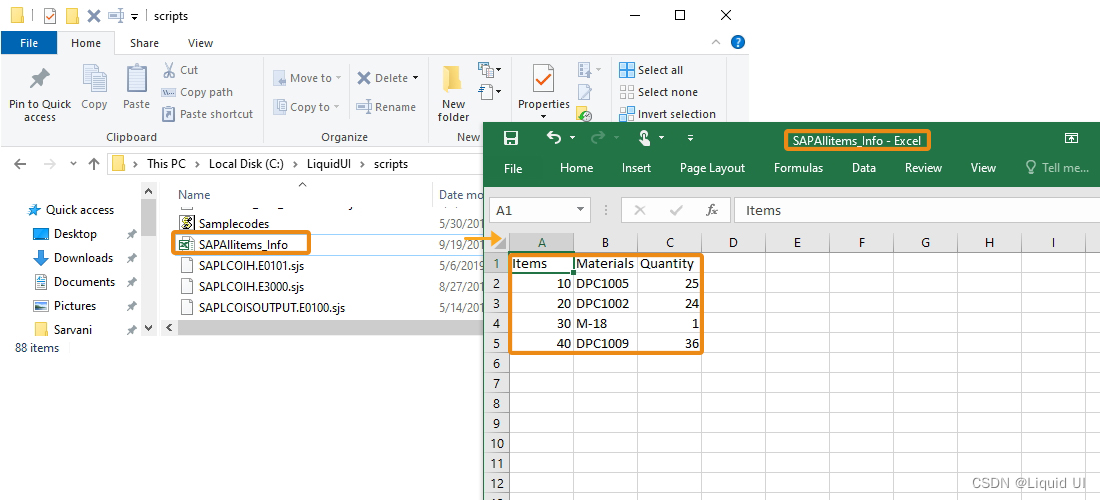Expand Copy to dropdown
The height and width of the screenshot is (500, 1100).
click(336, 107)
